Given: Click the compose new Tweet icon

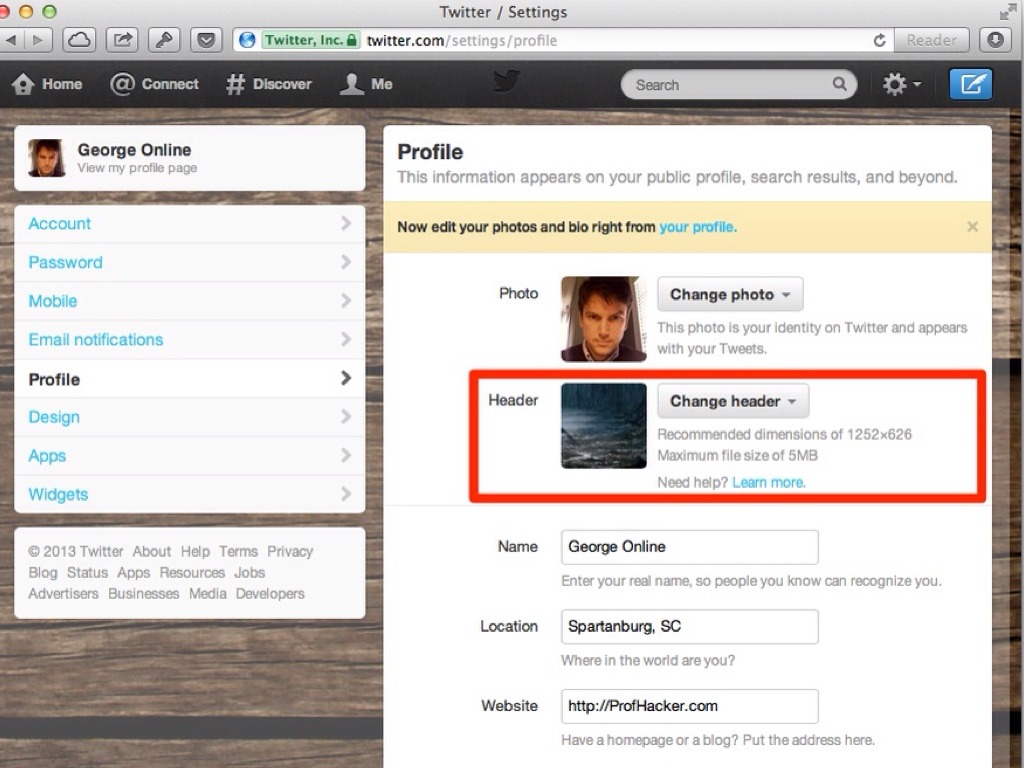Looking at the screenshot, I should coord(970,85).
